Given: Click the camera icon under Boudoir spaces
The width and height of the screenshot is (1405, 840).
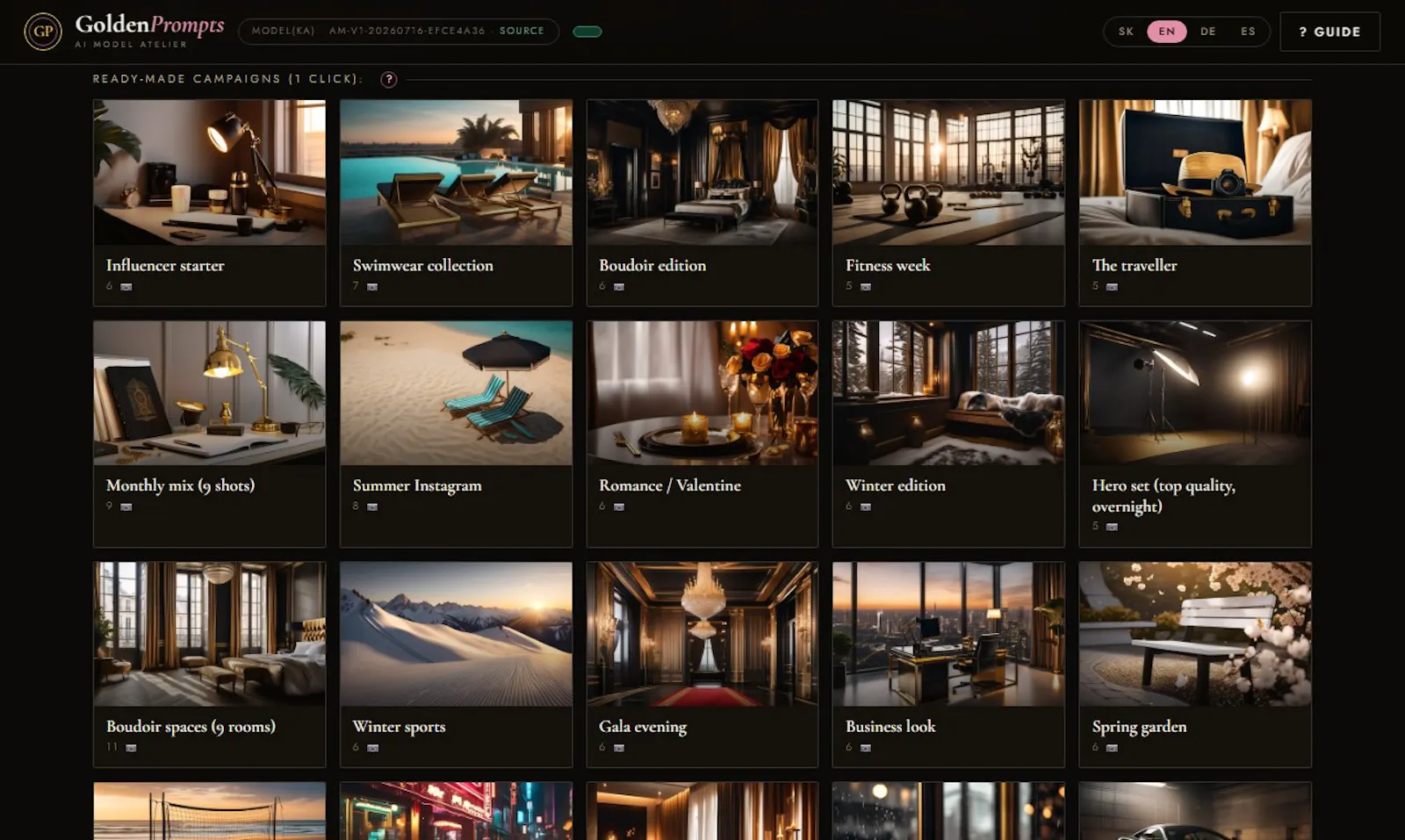Looking at the screenshot, I should click(x=131, y=749).
